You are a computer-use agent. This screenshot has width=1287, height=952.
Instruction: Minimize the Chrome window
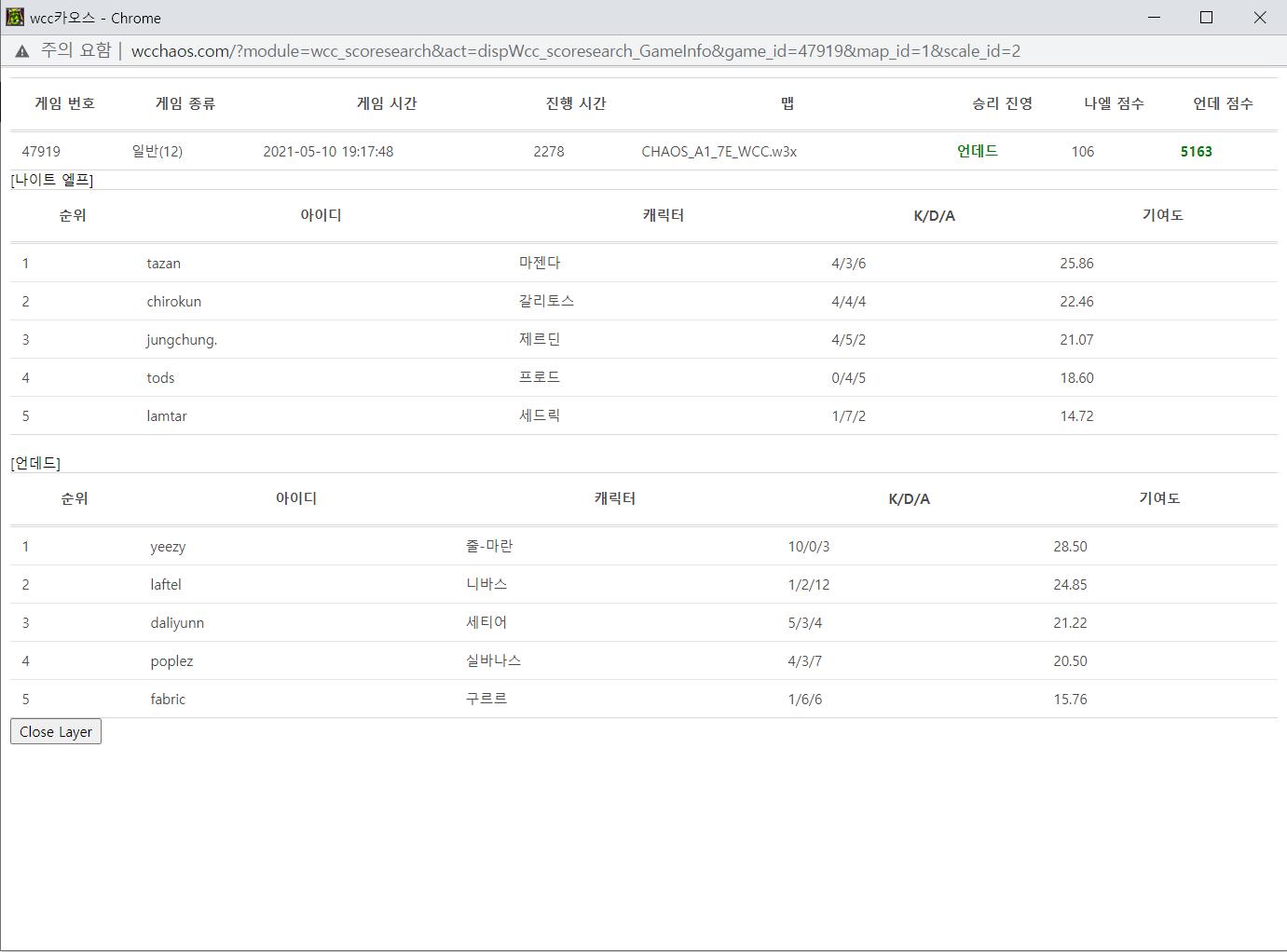pyautogui.click(x=1155, y=17)
